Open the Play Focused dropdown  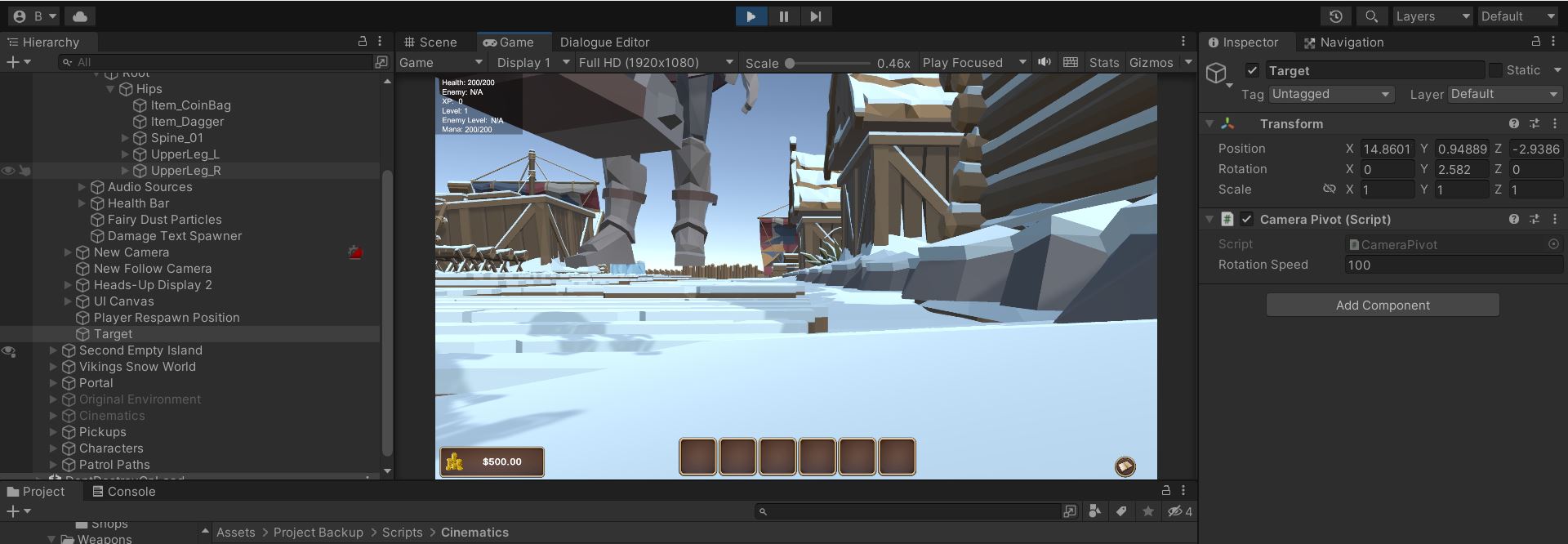pos(973,63)
